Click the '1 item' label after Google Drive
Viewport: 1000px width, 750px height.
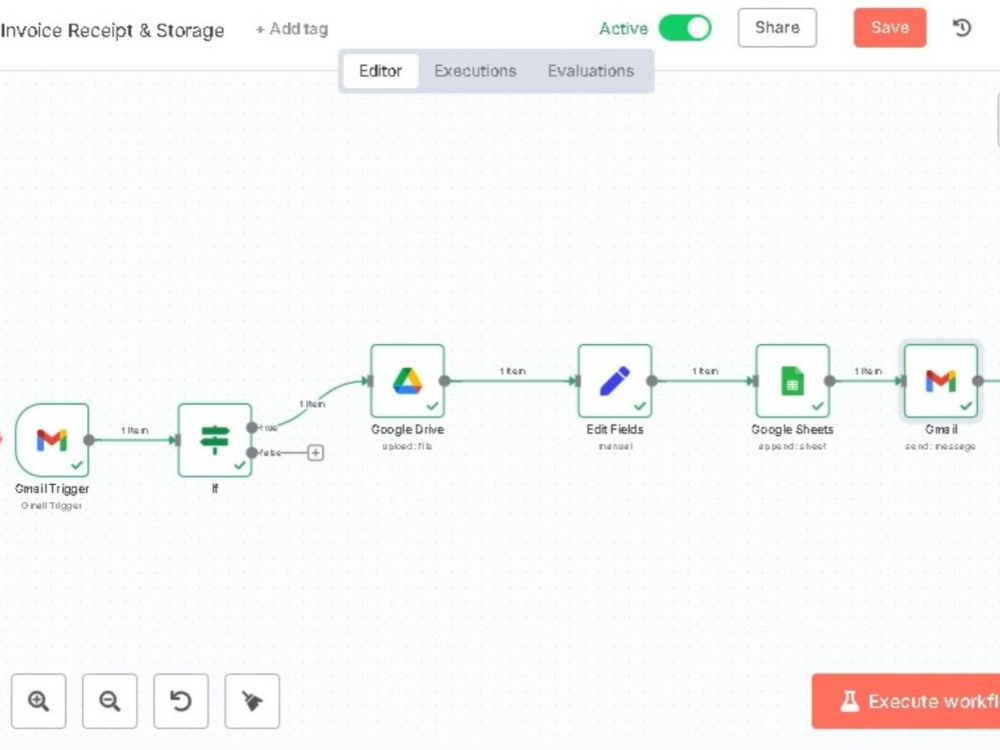coord(512,371)
